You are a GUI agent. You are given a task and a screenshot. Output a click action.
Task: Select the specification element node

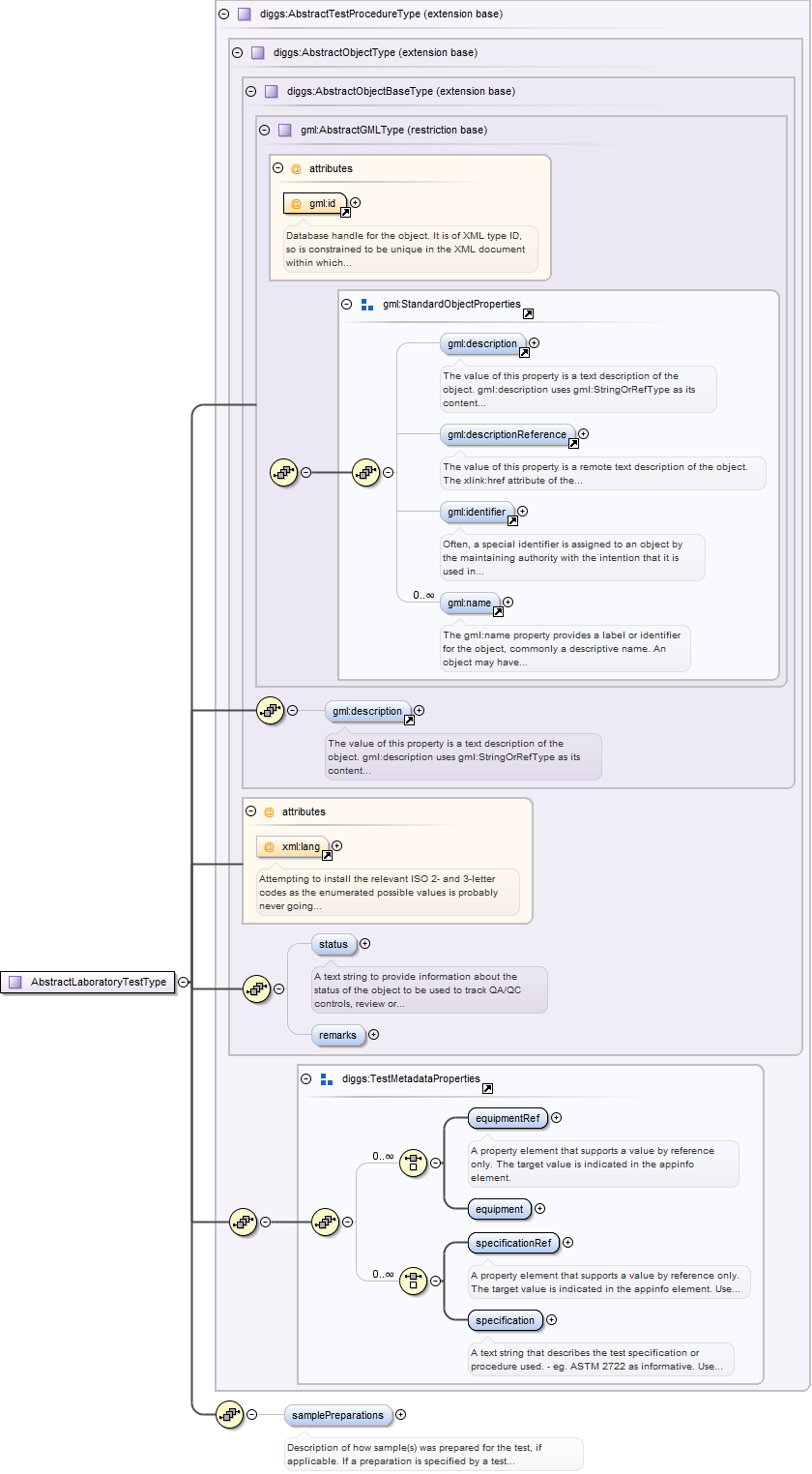click(505, 1320)
